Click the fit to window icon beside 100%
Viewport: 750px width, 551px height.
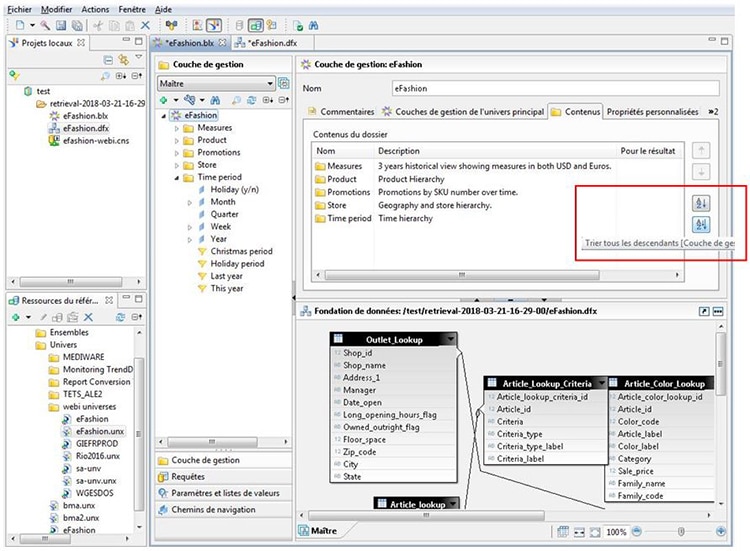(x=595, y=532)
